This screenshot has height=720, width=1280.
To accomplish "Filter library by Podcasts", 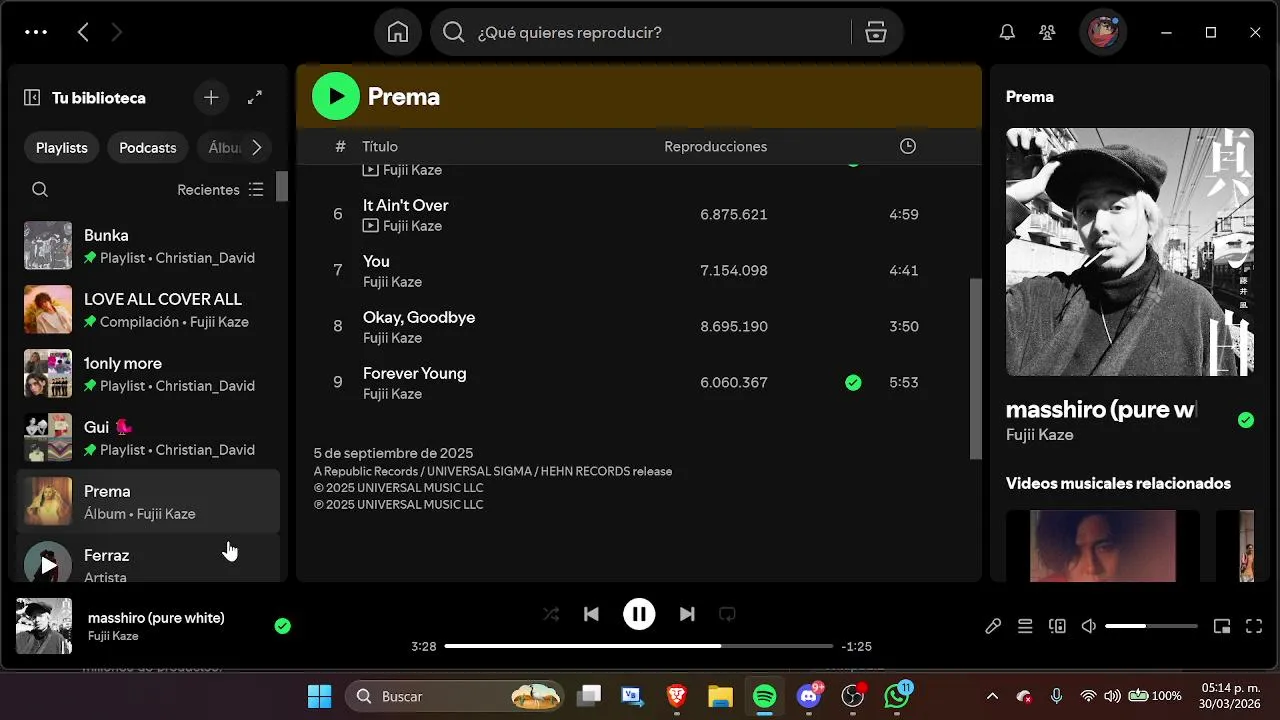I will 148,147.
